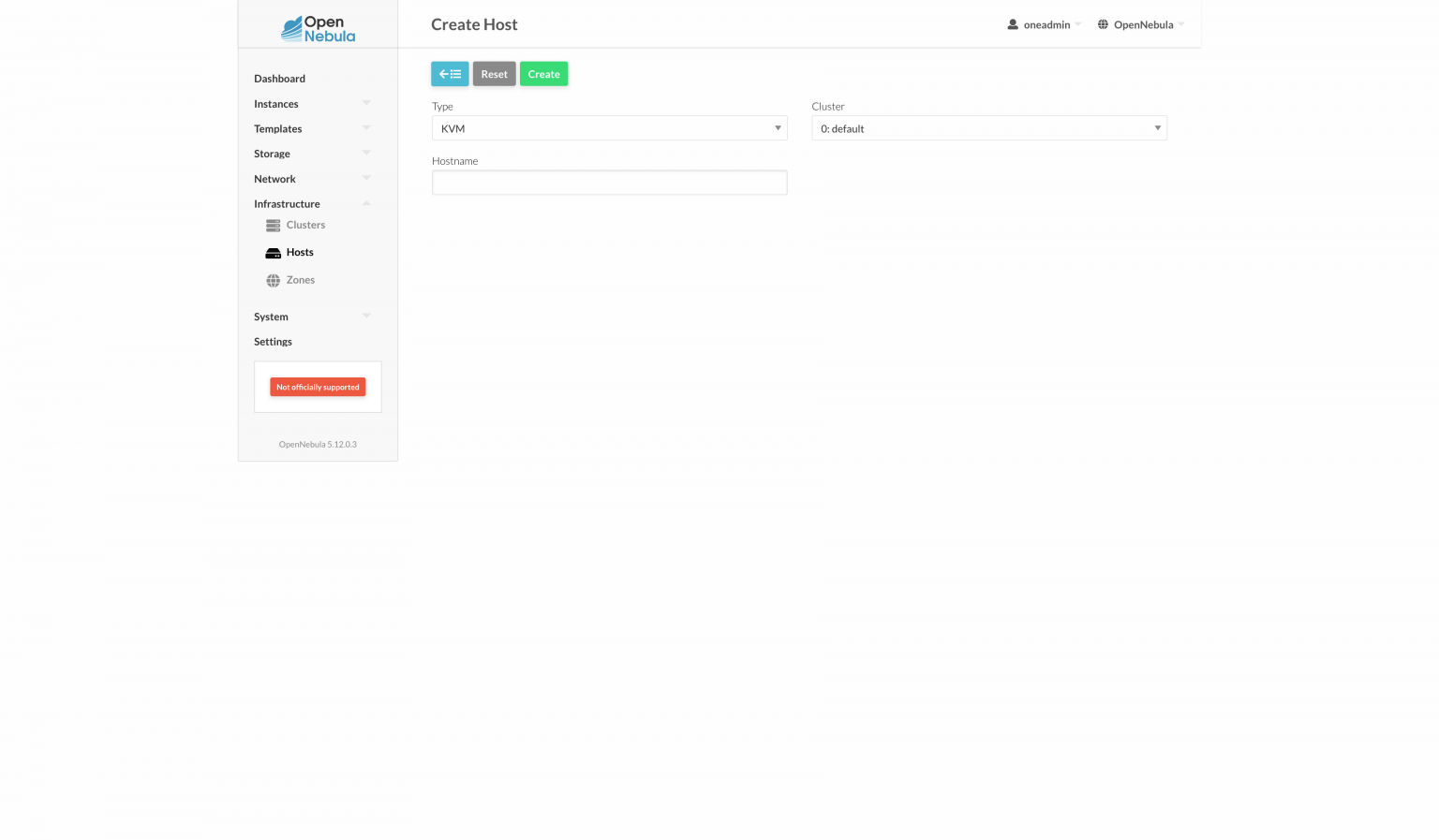
Task: Click the Reset button
Action: (494, 73)
